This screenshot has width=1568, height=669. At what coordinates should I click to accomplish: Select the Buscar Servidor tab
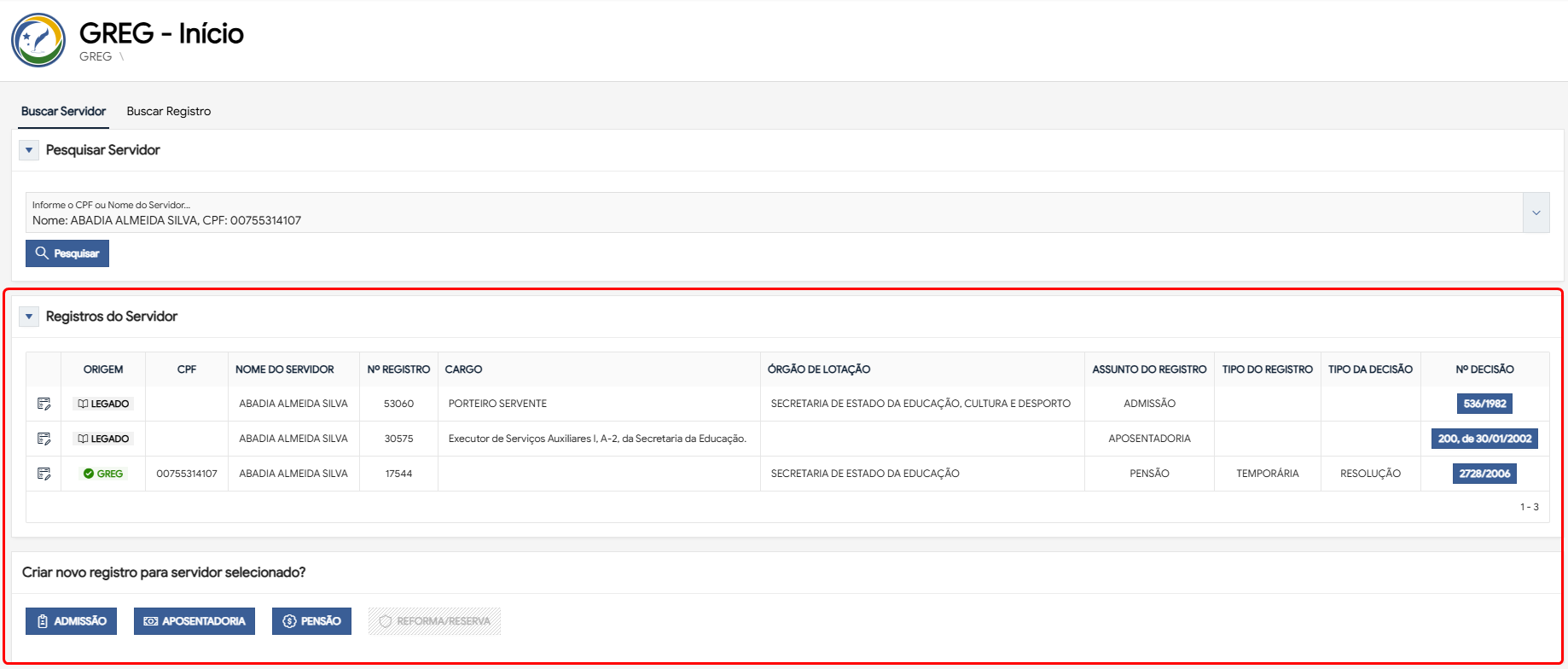pyautogui.click(x=63, y=111)
